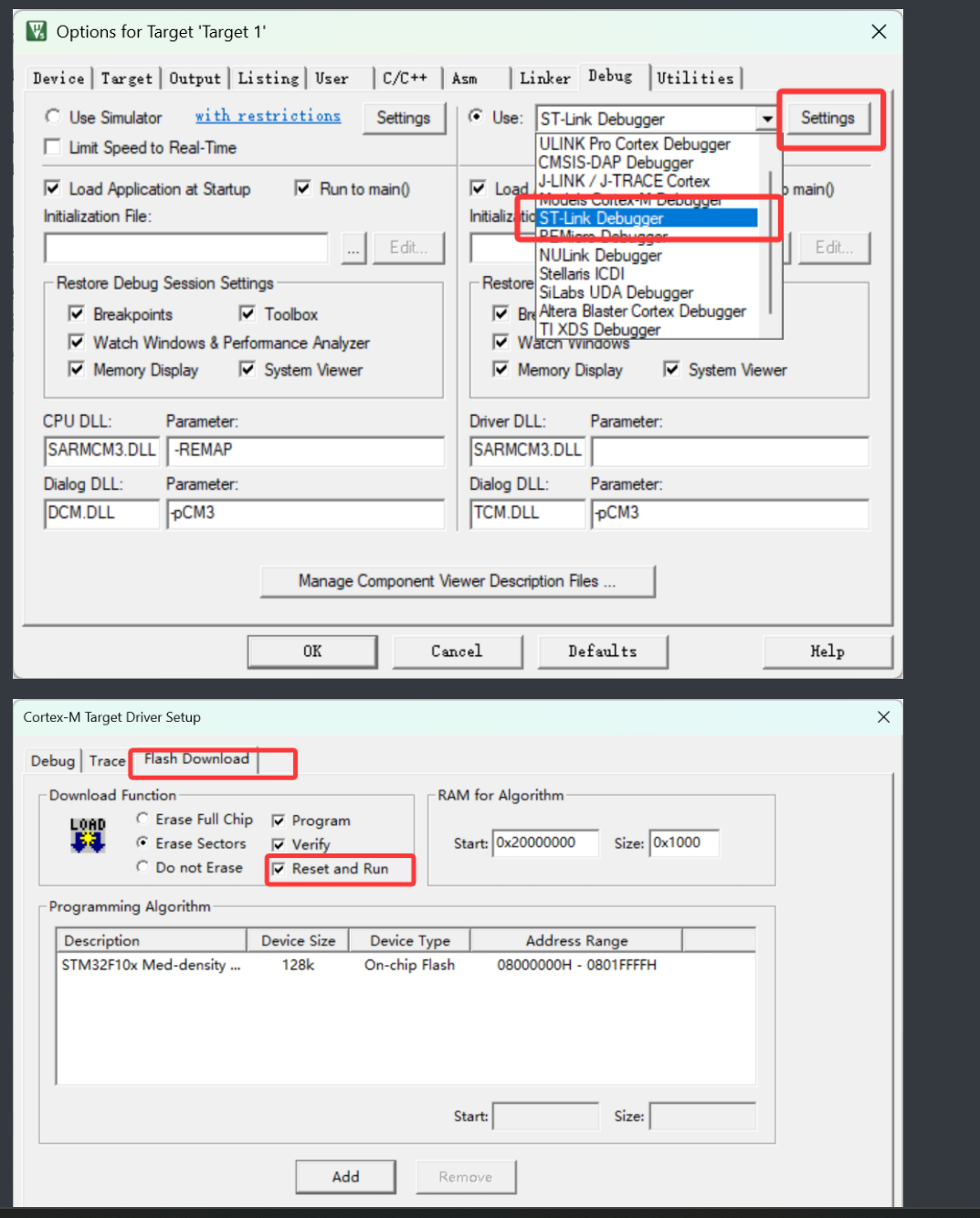Switch to Debug tab in Driver Setup
This screenshot has width=980, height=1218.
click(x=53, y=761)
